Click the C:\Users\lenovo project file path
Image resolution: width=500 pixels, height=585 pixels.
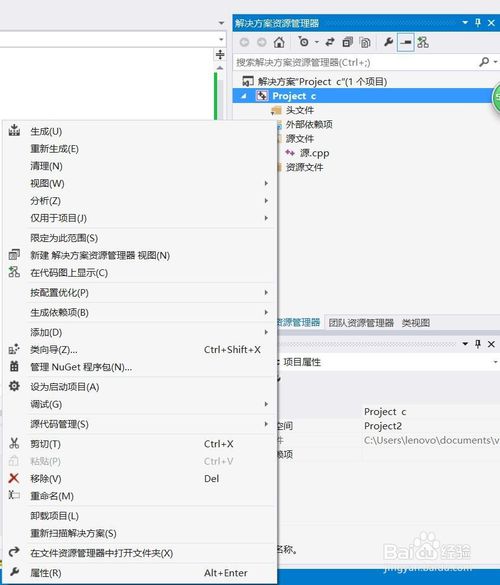pyautogui.click(x=431, y=440)
